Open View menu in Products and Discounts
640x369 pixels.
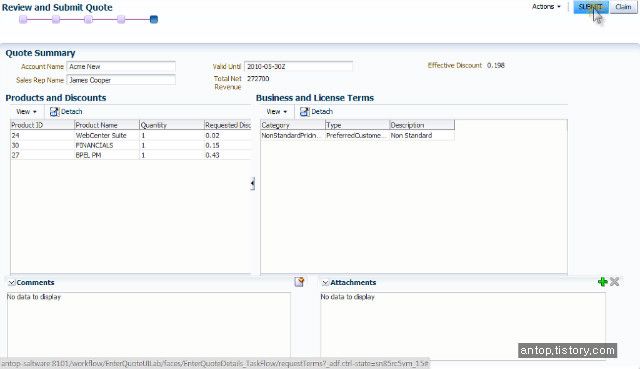(26, 111)
